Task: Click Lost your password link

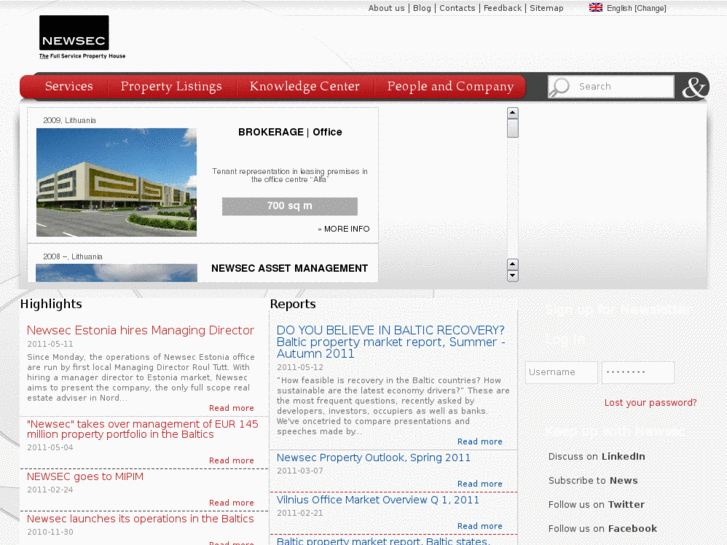Action: pos(650,403)
